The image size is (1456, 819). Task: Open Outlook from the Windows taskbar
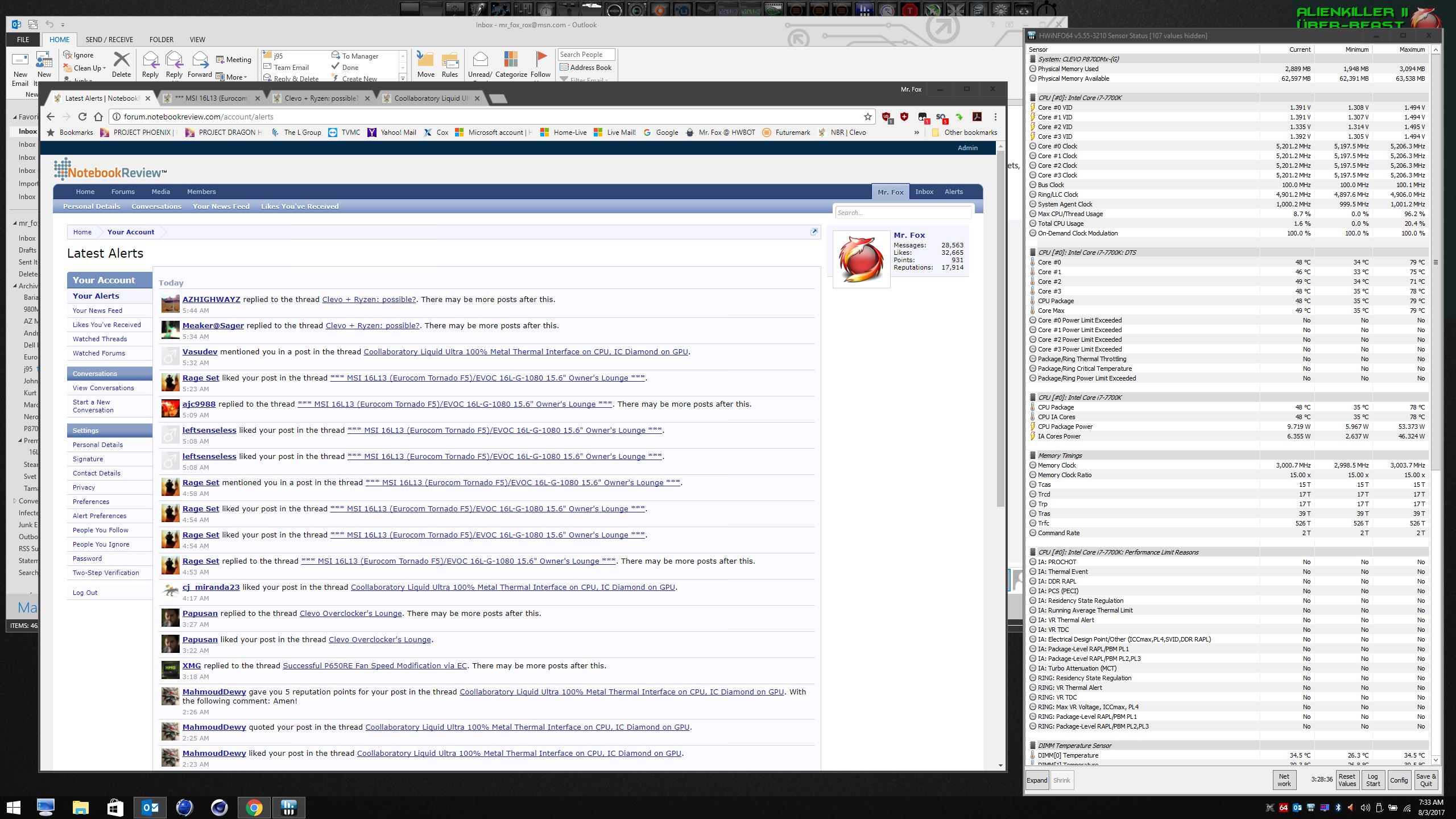[150, 807]
